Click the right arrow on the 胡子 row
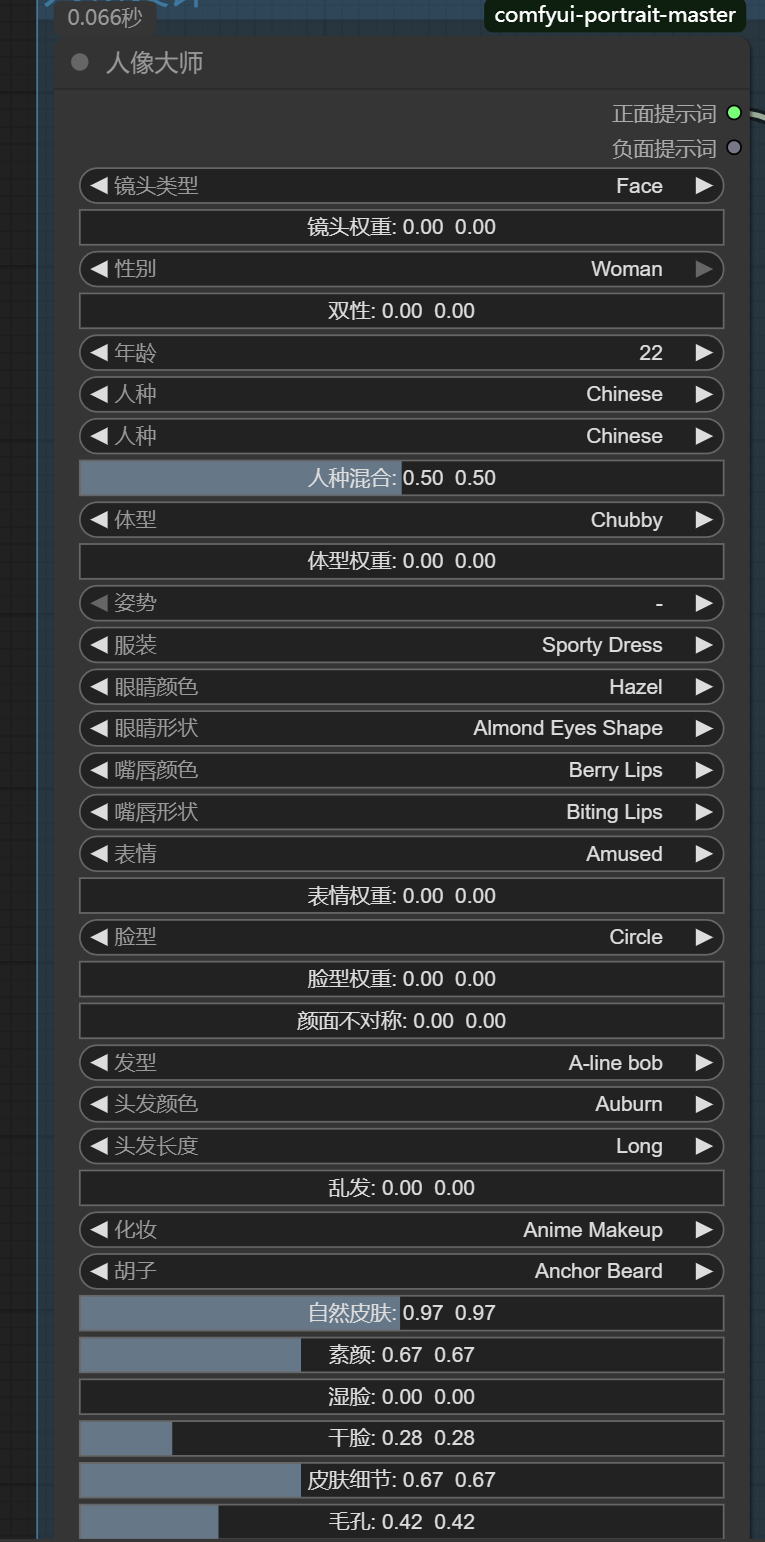Screen dimensions: 765x1542 click(704, 1271)
